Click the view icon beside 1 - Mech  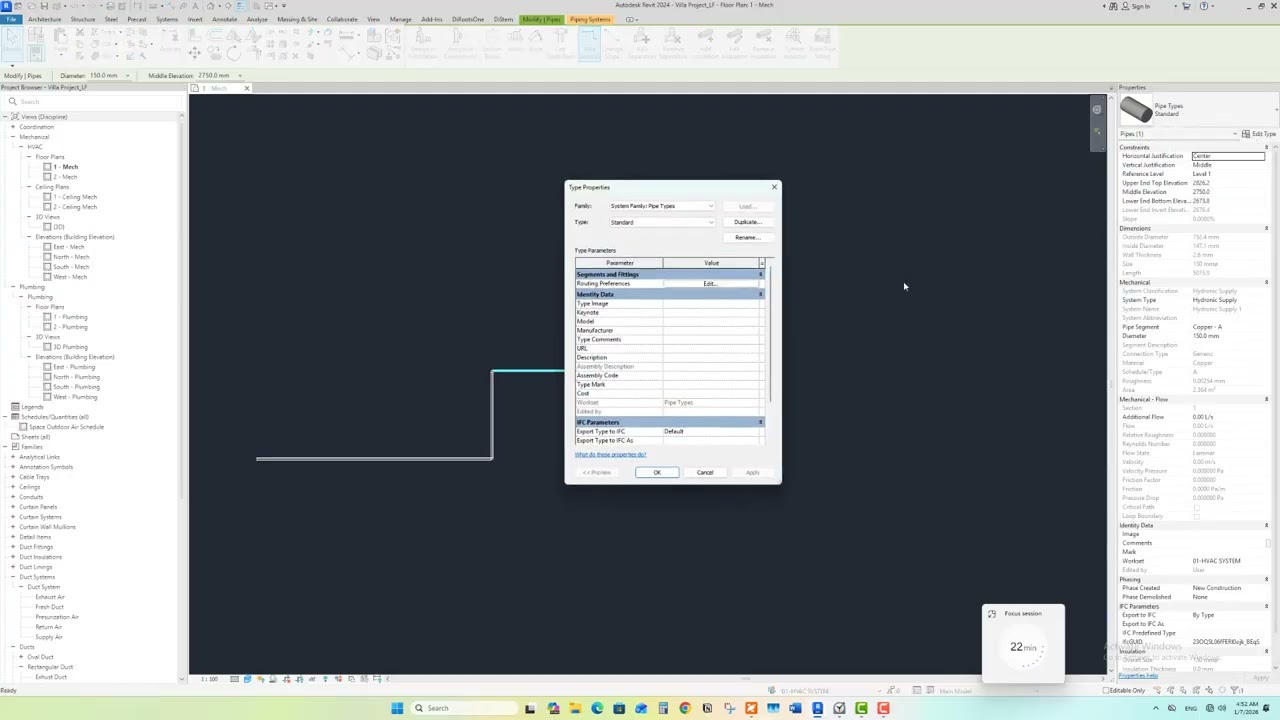click(47, 167)
